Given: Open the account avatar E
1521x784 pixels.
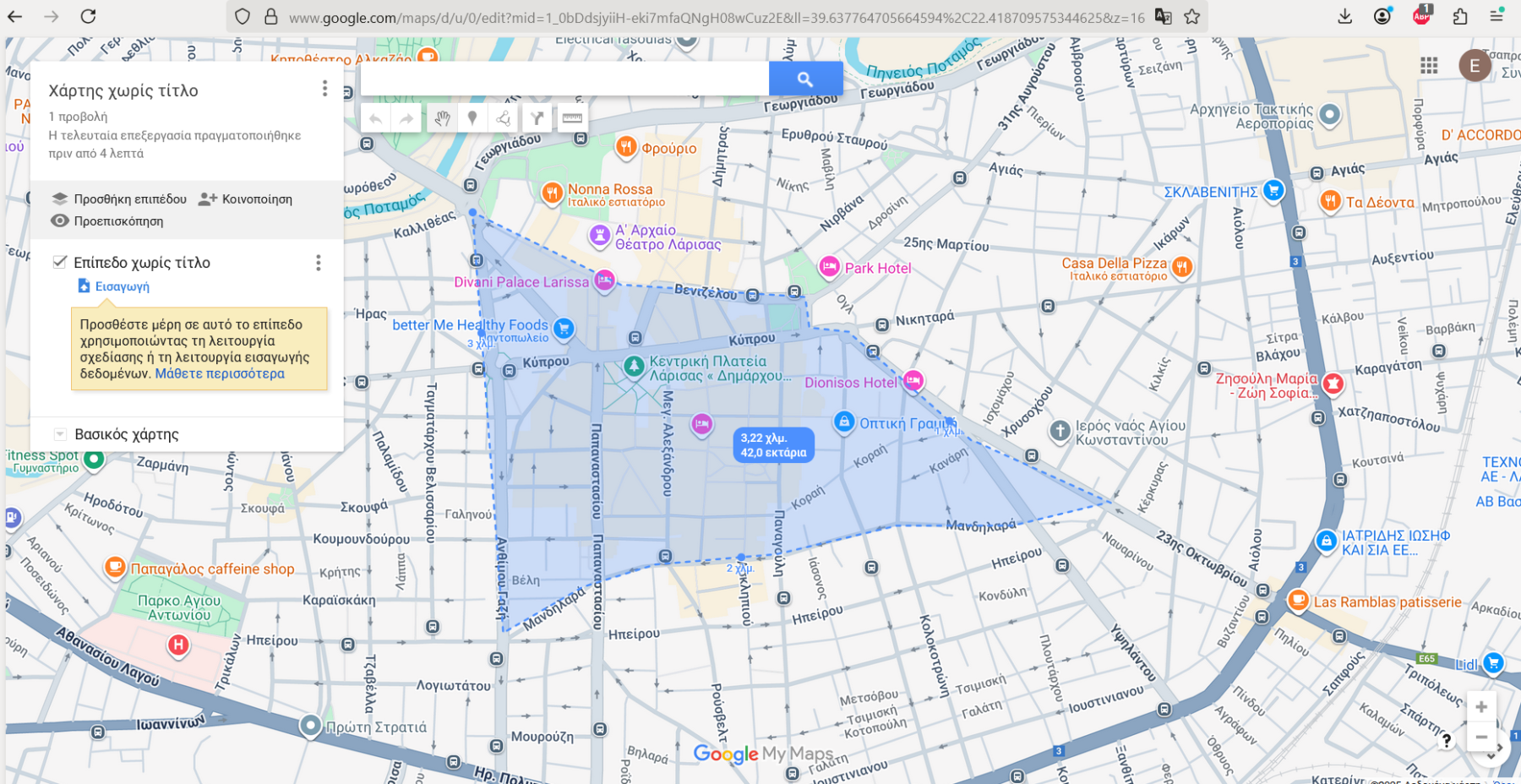Looking at the screenshot, I should point(1475,65).
